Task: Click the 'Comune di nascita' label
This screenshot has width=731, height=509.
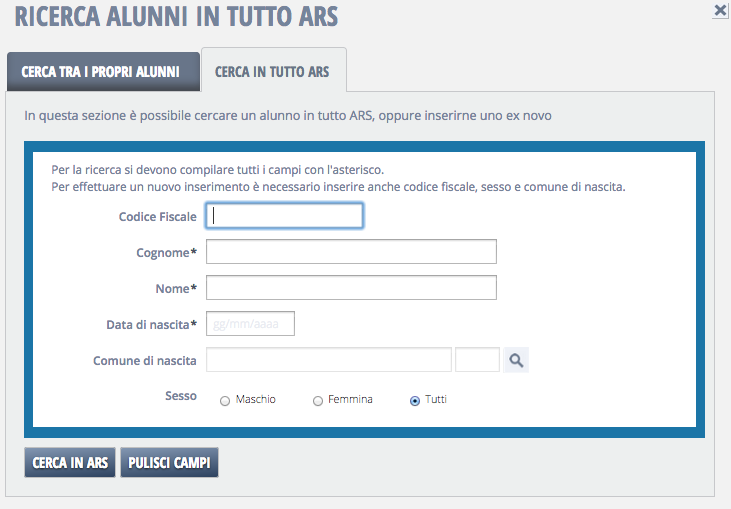Action: 145,361
